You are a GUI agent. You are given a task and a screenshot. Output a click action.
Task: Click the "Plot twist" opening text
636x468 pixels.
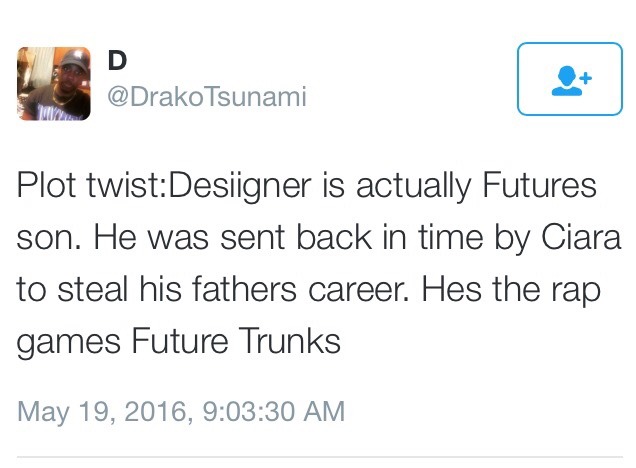pyautogui.click(x=79, y=187)
